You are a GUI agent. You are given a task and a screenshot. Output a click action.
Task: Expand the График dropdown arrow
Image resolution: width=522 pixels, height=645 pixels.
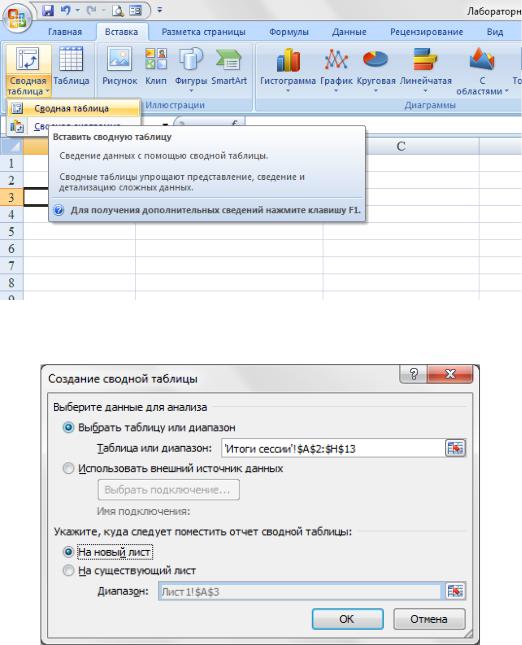point(336,91)
